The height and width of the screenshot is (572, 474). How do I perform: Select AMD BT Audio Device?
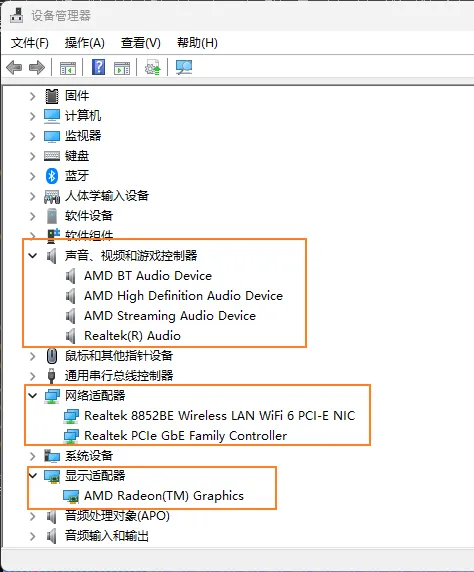click(x=148, y=276)
